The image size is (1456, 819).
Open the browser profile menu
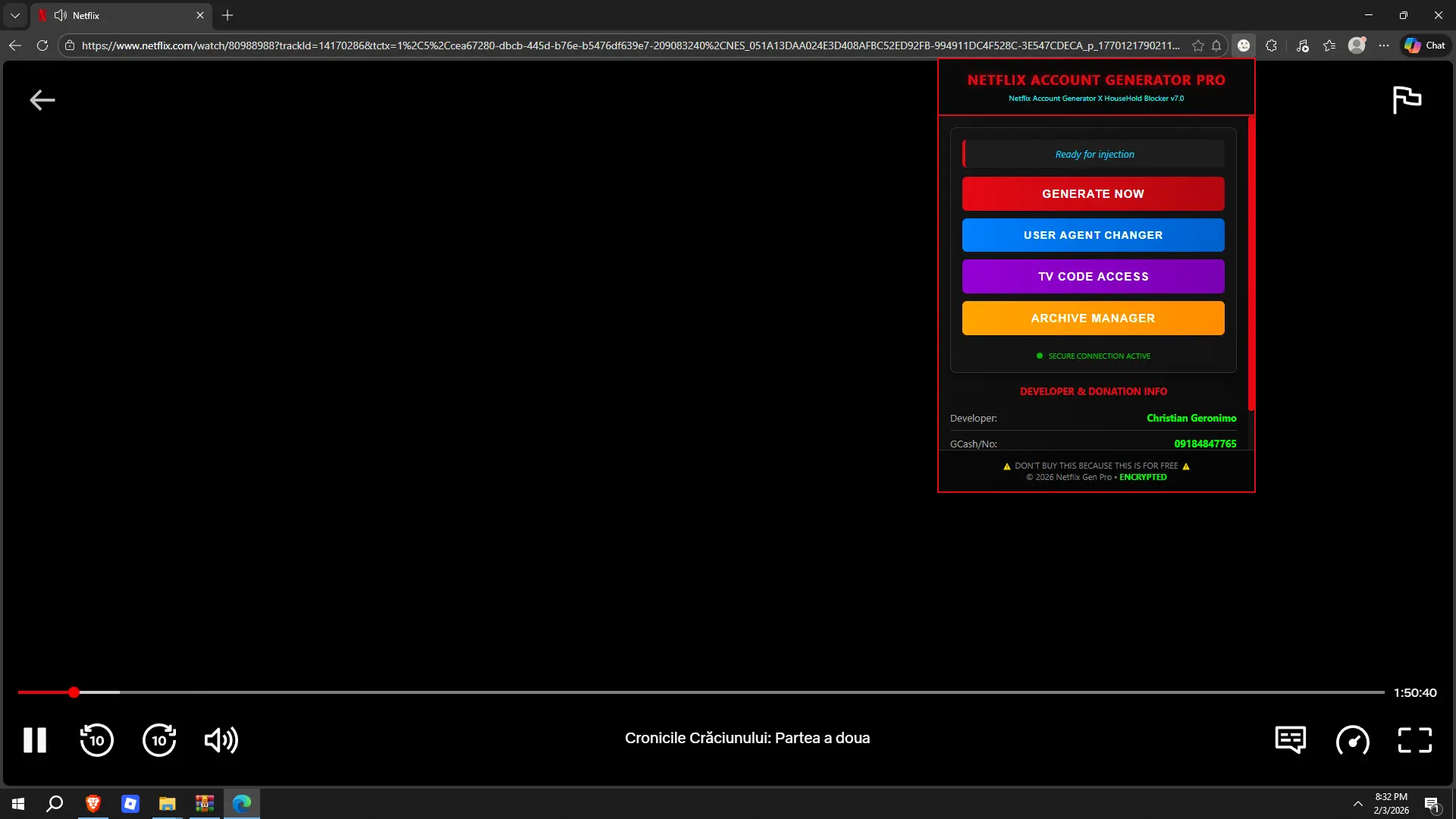1357,45
